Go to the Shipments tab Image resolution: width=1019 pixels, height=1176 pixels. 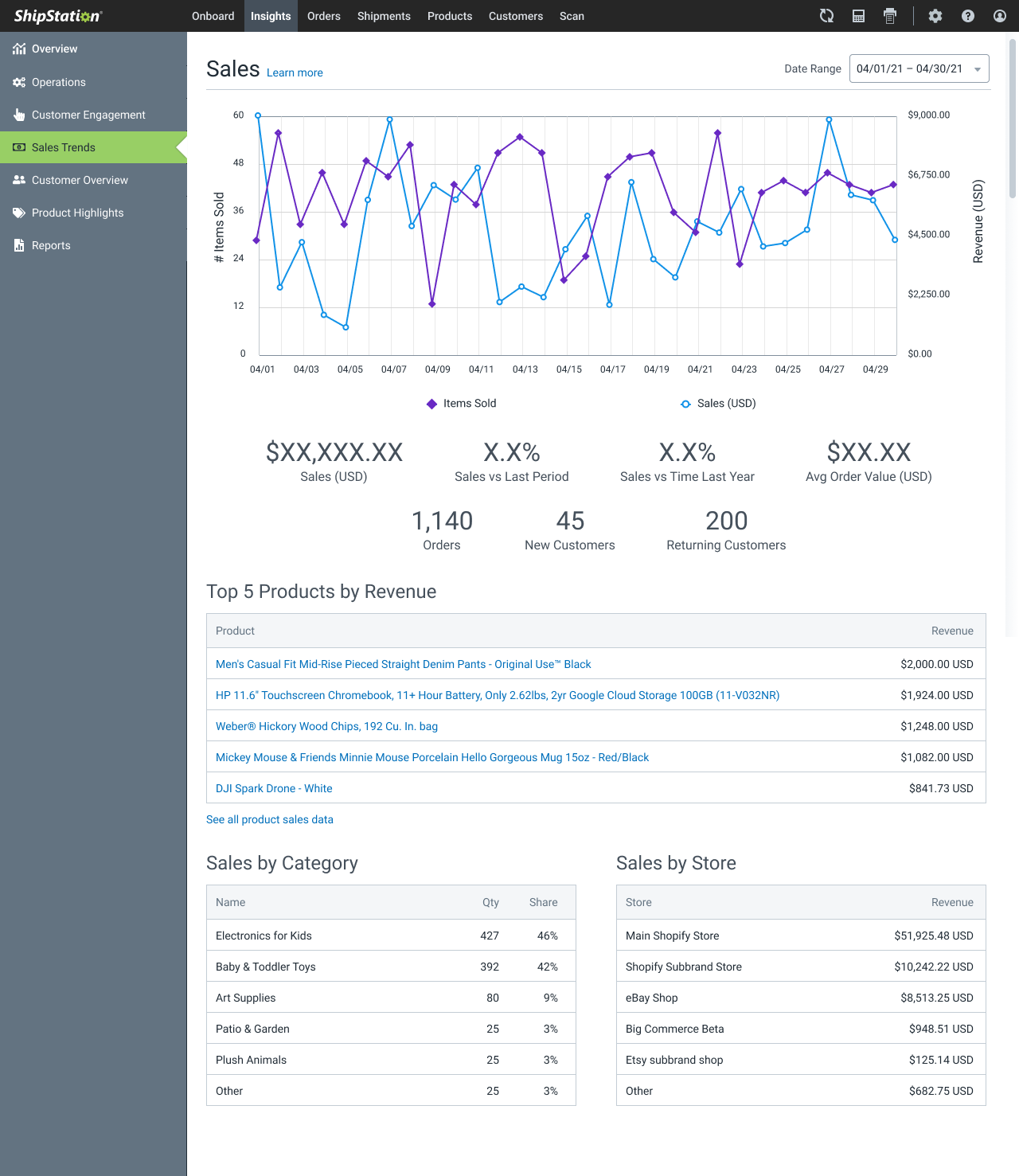384,16
